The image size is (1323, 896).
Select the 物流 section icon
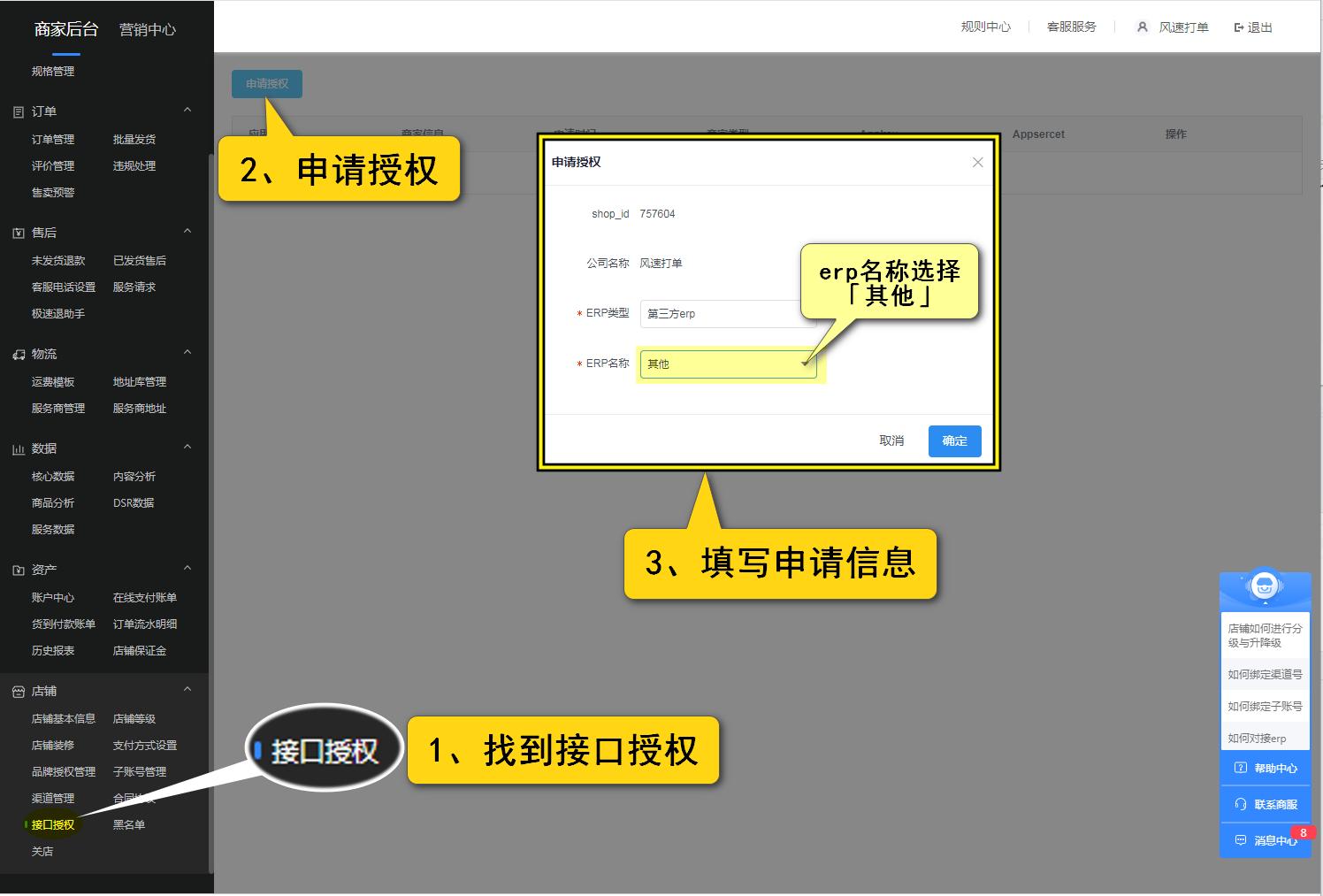(x=17, y=353)
